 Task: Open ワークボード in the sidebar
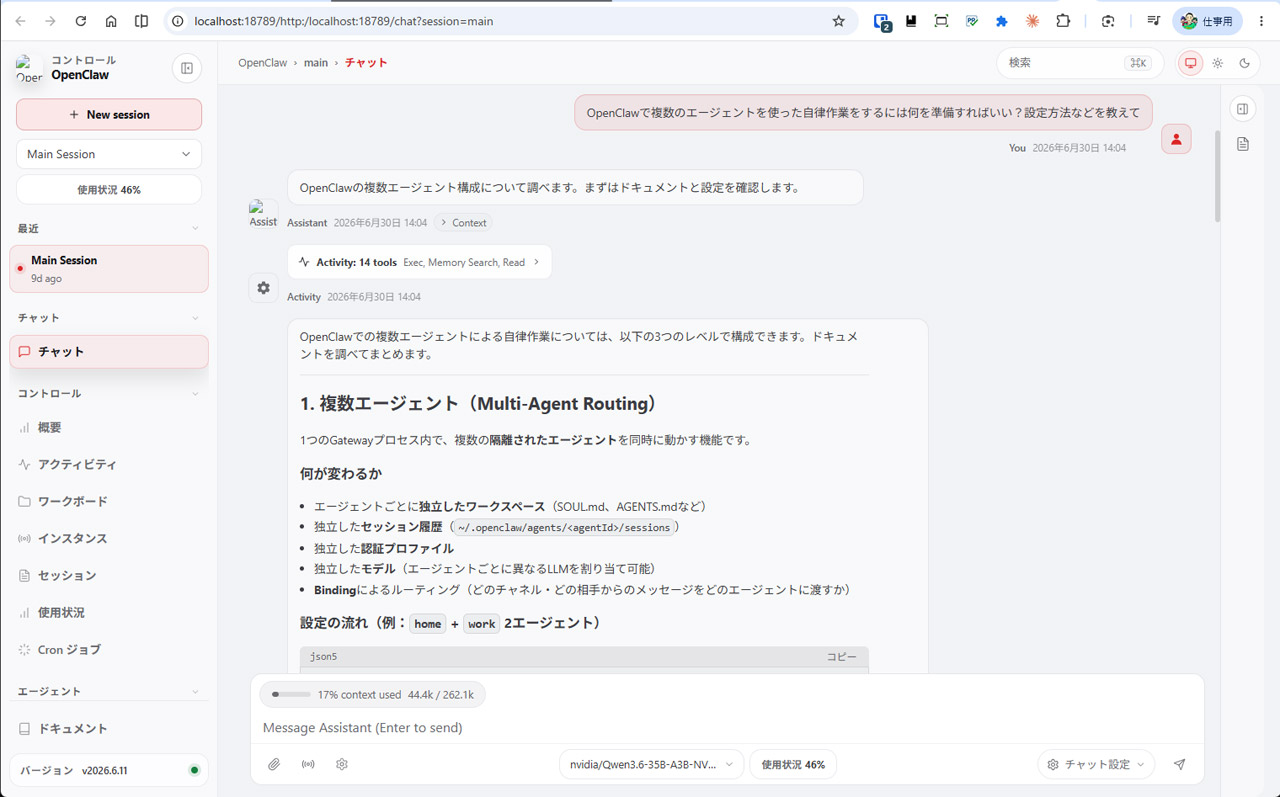pyautogui.click(x=109, y=501)
